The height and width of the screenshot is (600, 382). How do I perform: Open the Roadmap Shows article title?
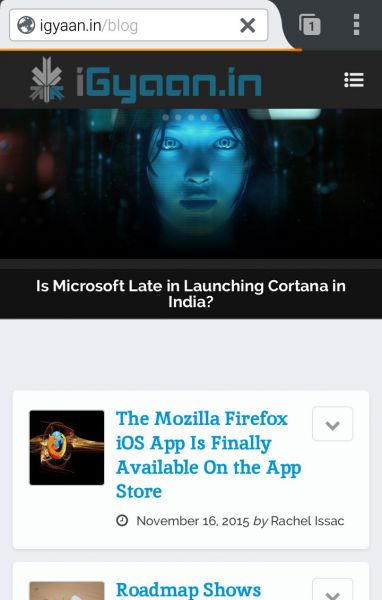pos(188,590)
